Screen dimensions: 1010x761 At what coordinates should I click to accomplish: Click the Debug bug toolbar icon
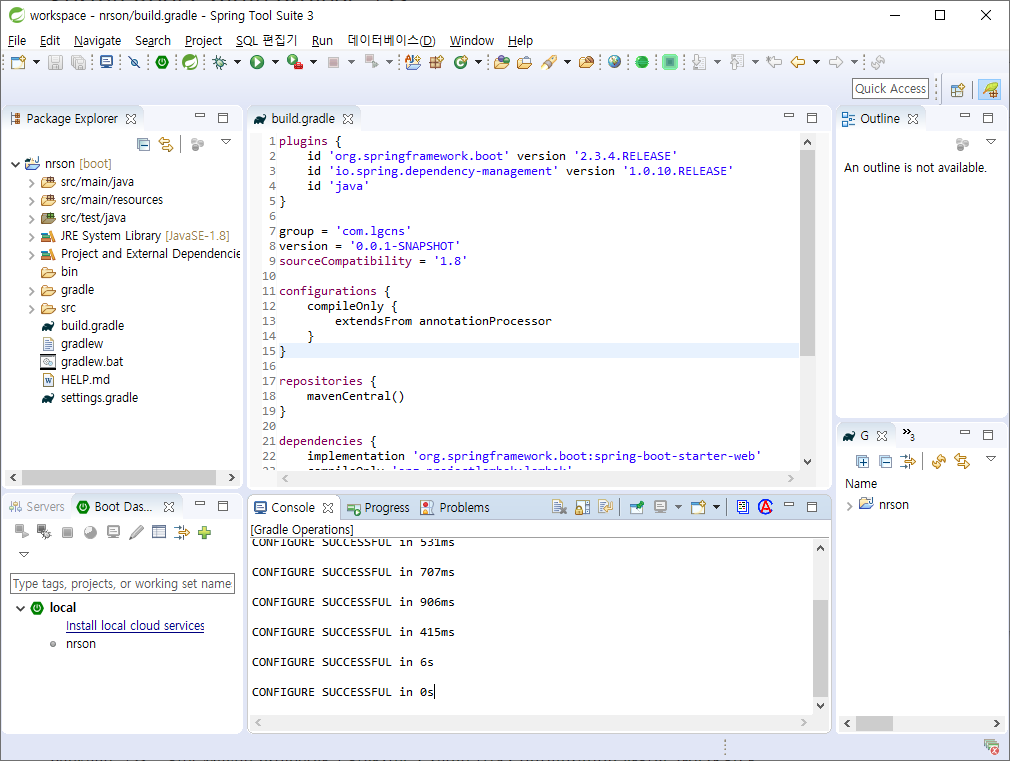tap(220, 62)
